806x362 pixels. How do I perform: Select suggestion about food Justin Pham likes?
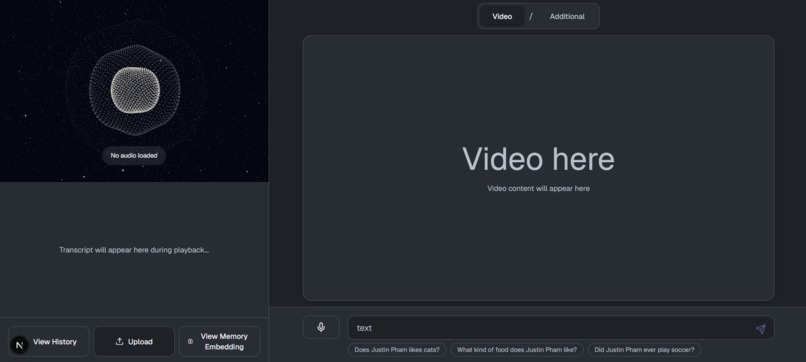click(517, 350)
